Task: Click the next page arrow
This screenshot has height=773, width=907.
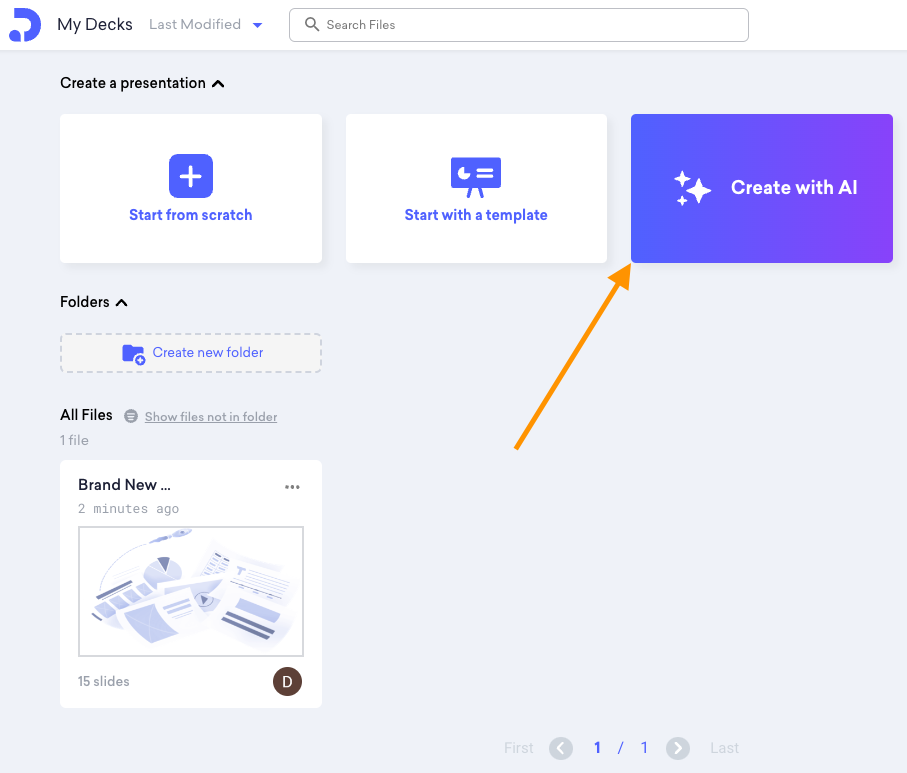Action: click(x=678, y=748)
